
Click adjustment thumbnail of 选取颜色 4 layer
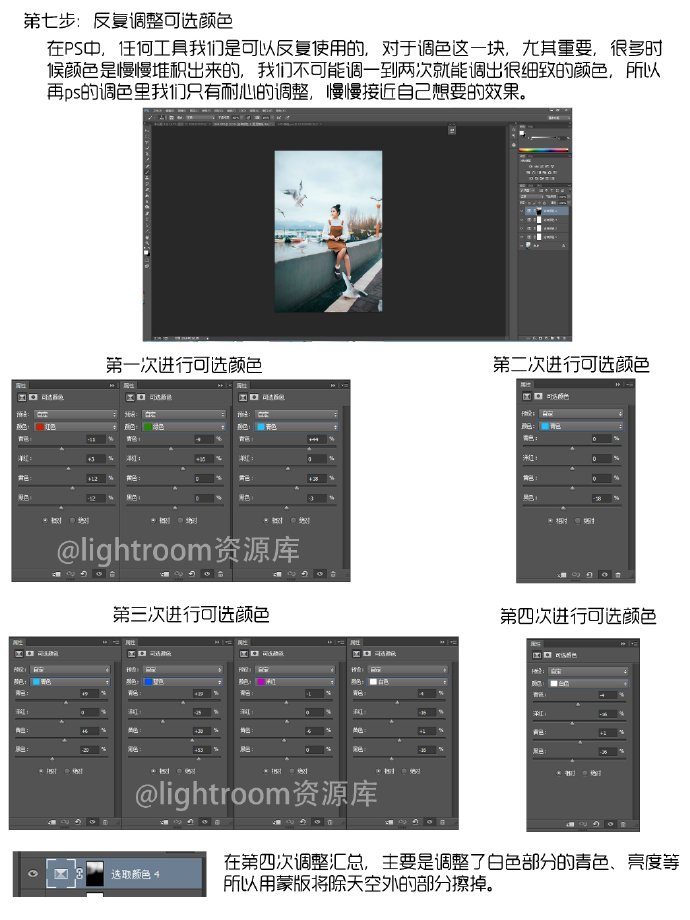tap(61, 874)
